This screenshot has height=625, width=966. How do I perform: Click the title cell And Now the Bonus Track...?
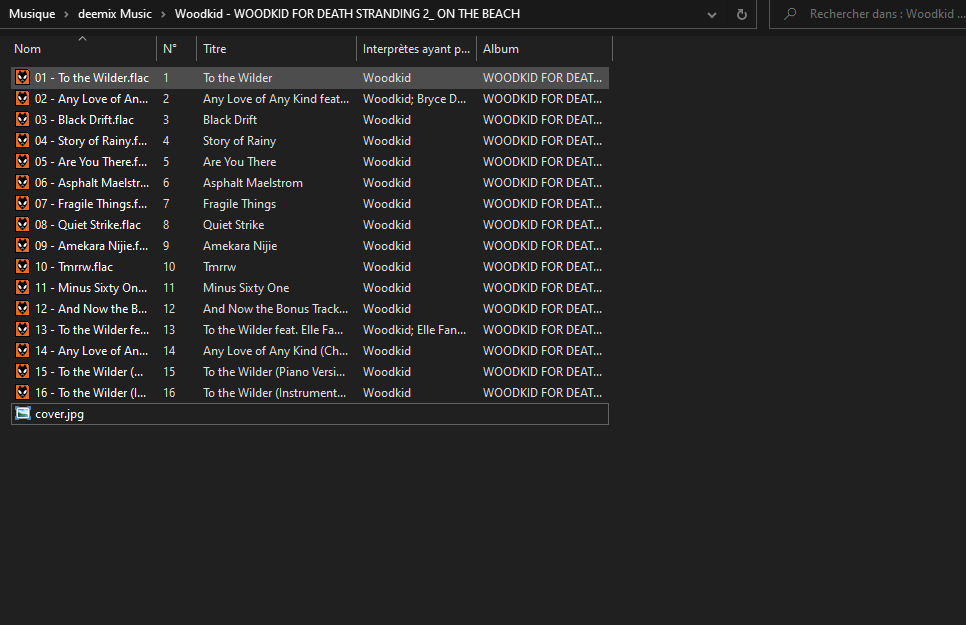point(275,308)
